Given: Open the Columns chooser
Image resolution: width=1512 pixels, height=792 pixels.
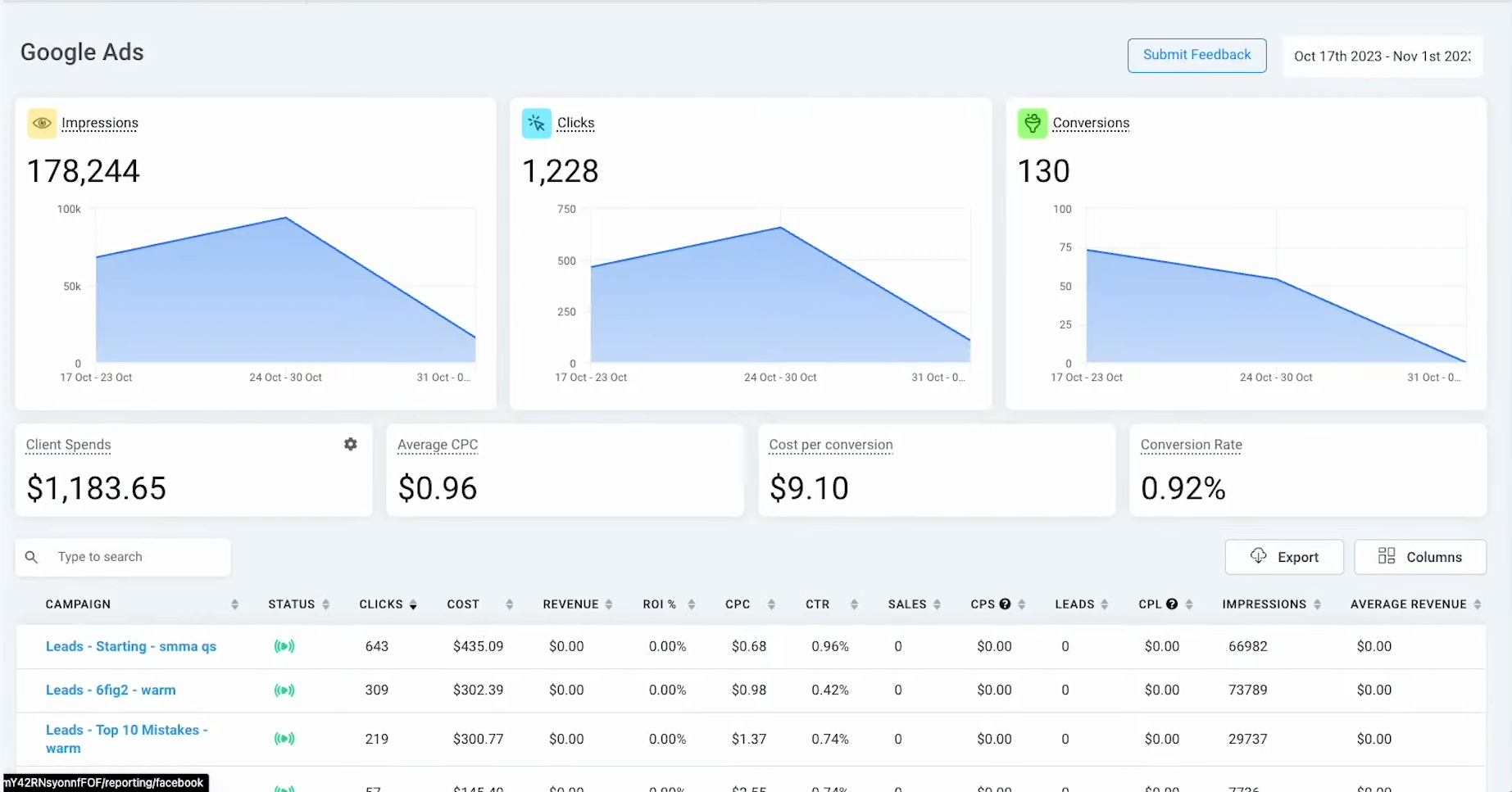Looking at the screenshot, I should [x=1419, y=557].
